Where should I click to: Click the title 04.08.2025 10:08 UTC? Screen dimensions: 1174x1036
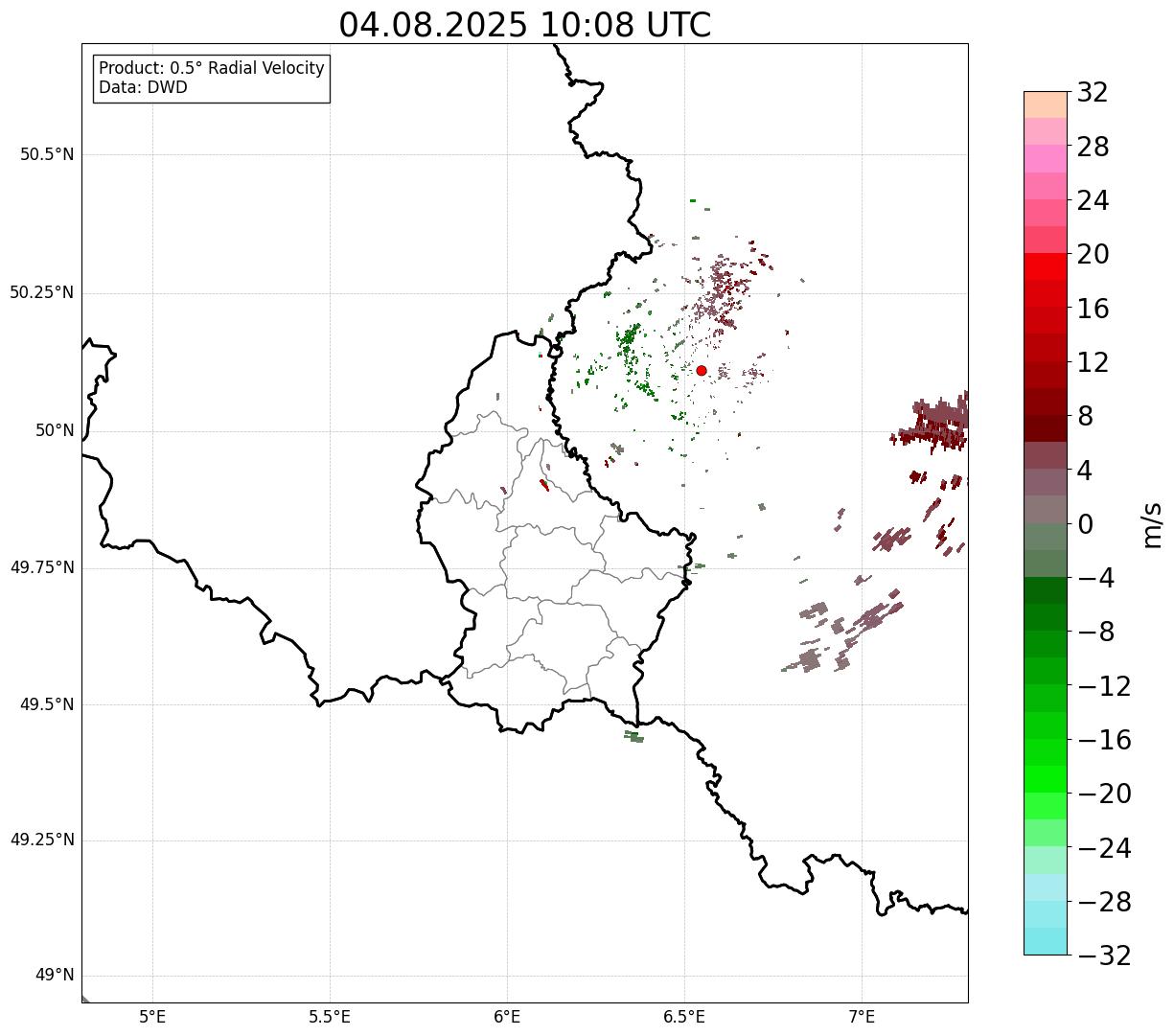(525, 25)
